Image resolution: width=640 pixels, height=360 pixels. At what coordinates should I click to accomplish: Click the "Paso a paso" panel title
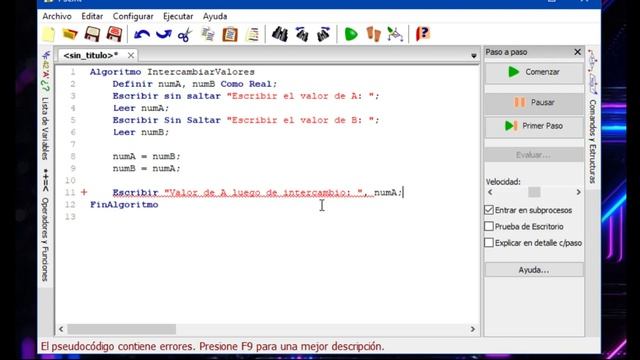[506, 52]
